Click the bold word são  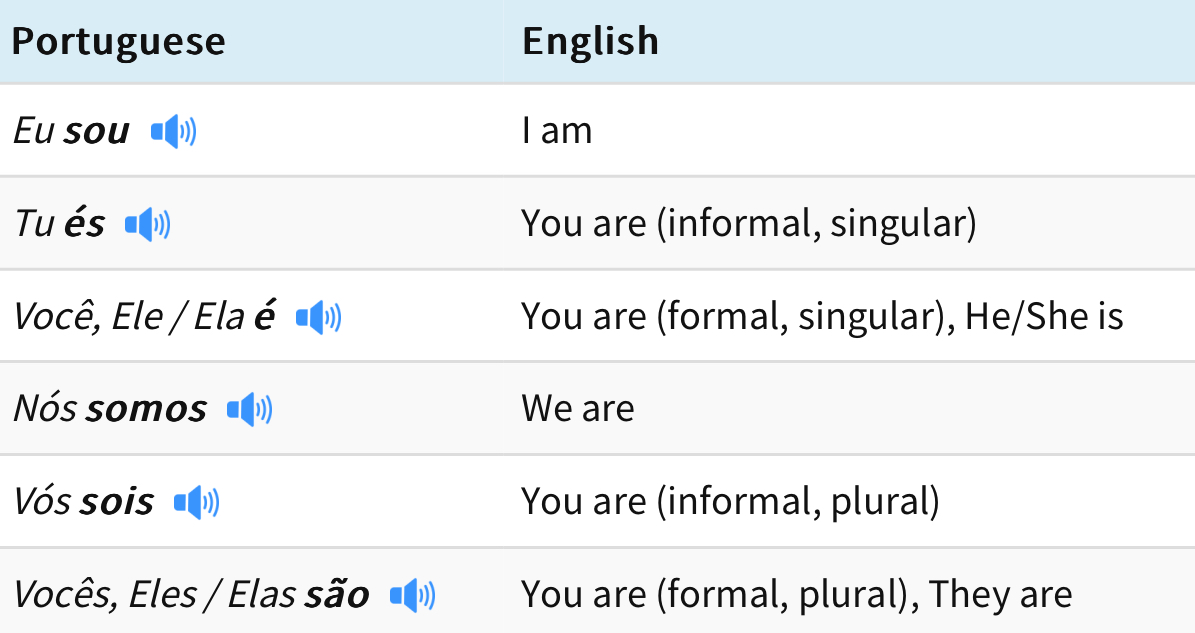pyautogui.click(x=335, y=596)
